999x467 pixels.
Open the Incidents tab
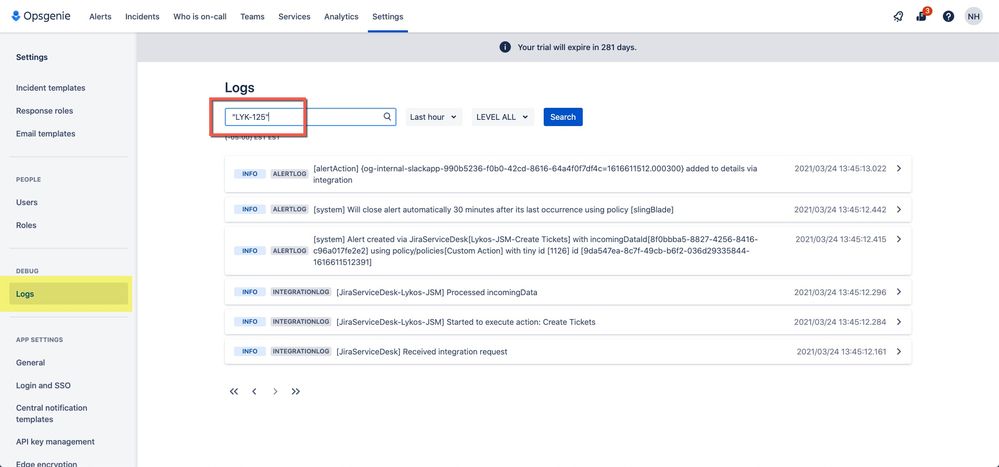[142, 17]
